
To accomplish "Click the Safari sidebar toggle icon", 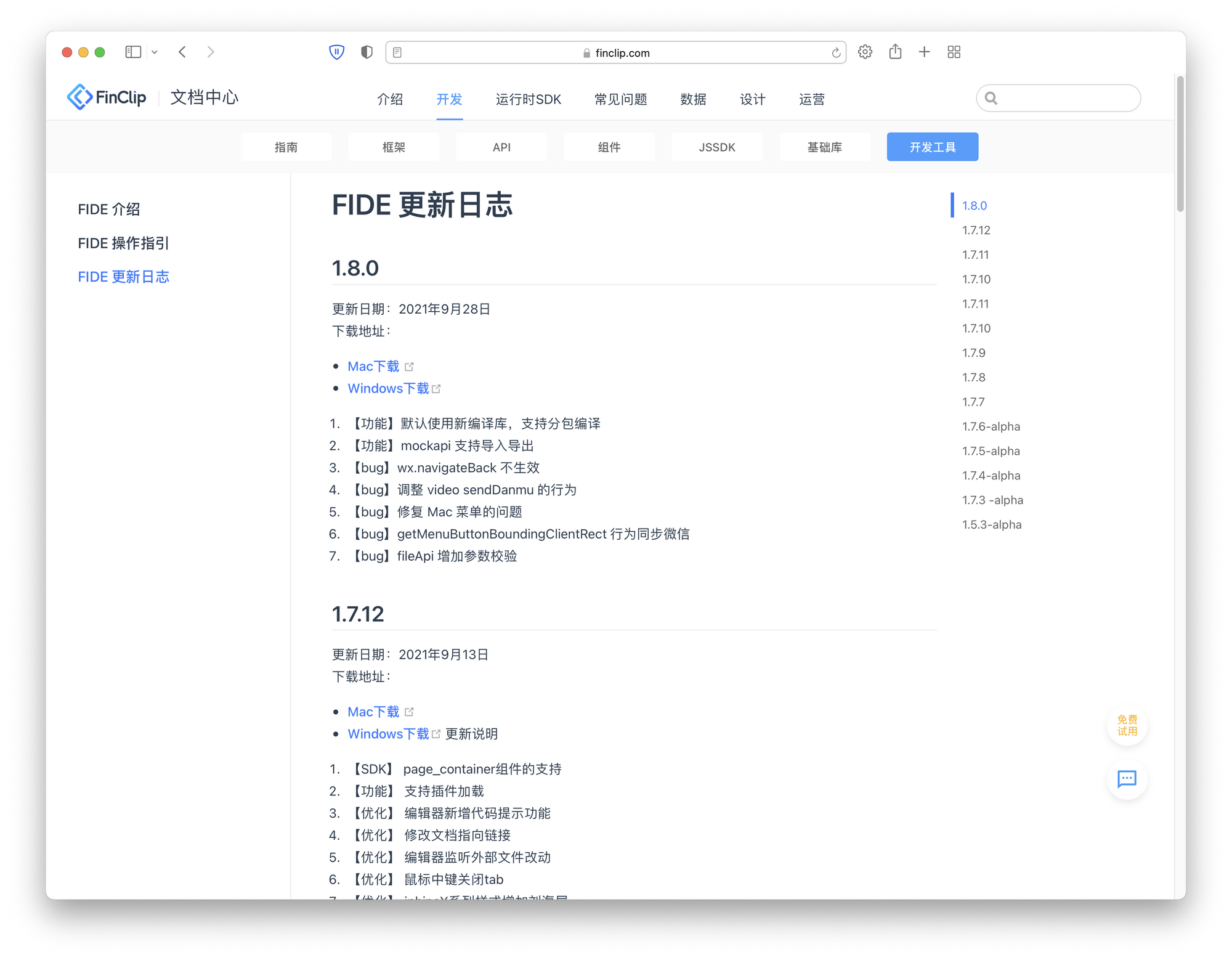I will 133,52.
